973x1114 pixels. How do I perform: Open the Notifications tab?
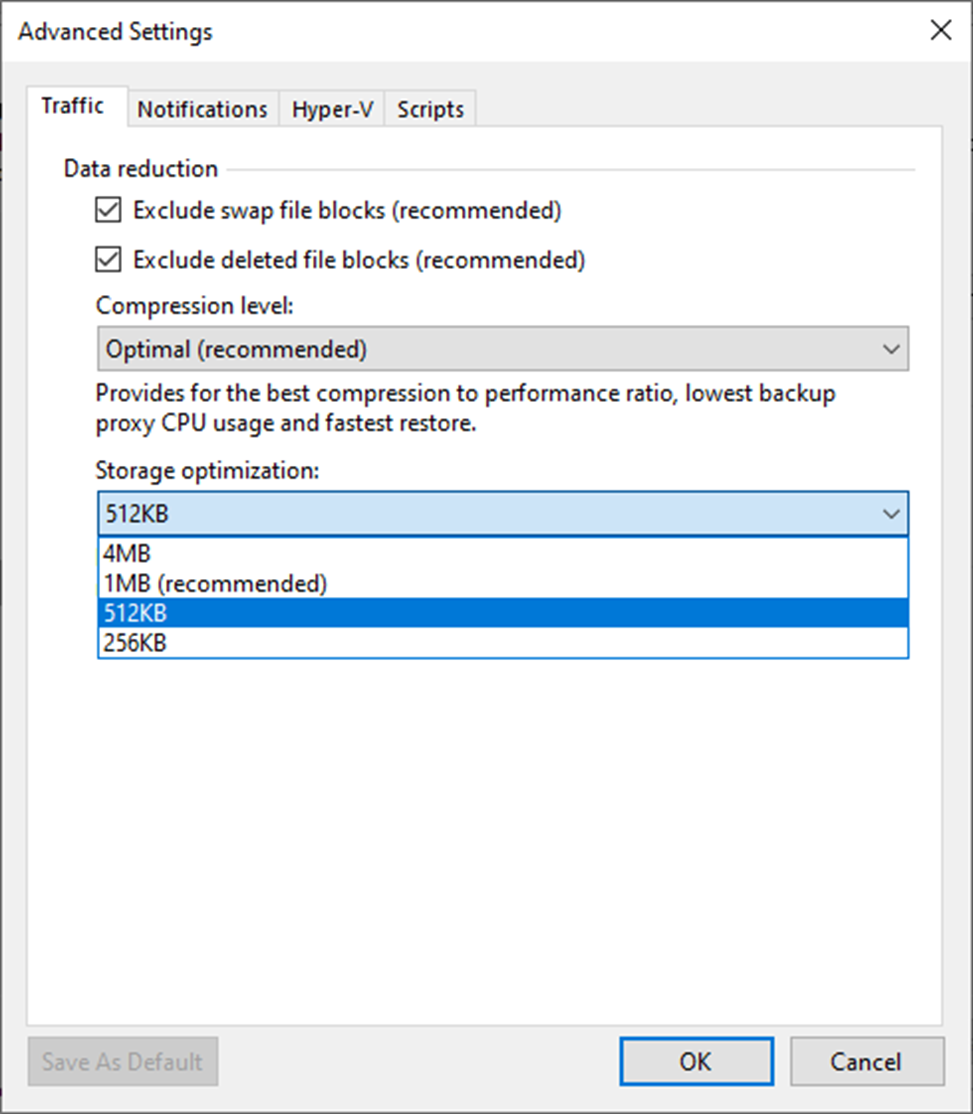click(x=202, y=109)
